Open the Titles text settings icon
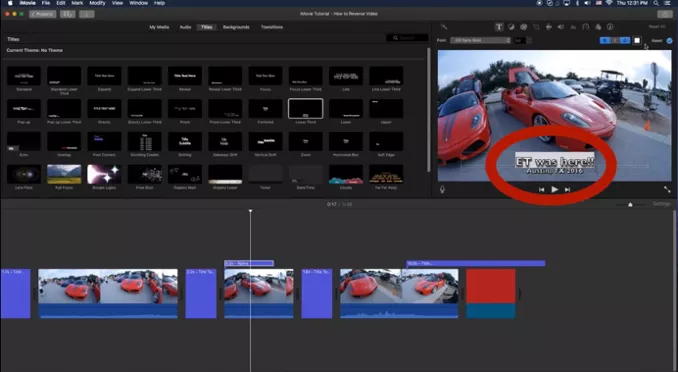This screenshot has width=678, height=372. click(499, 27)
